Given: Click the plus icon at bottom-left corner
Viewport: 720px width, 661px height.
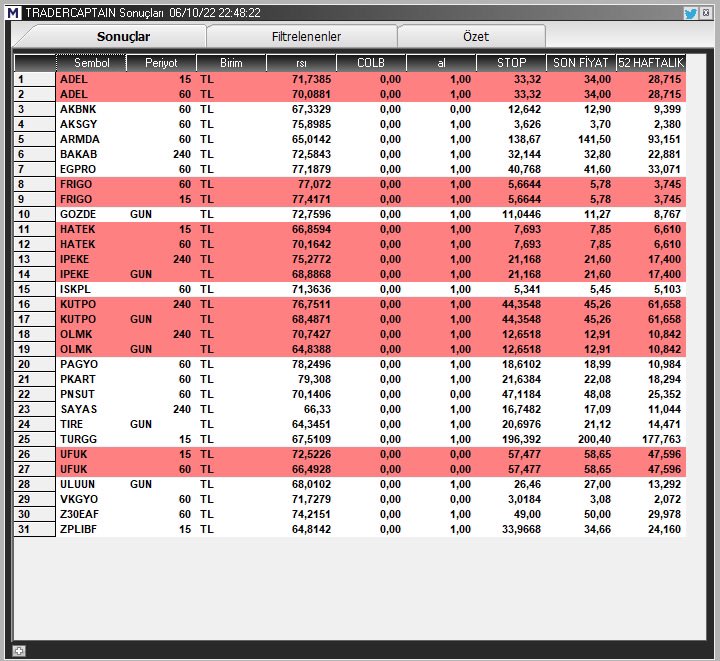Looking at the screenshot, I should tap(19, 651).
